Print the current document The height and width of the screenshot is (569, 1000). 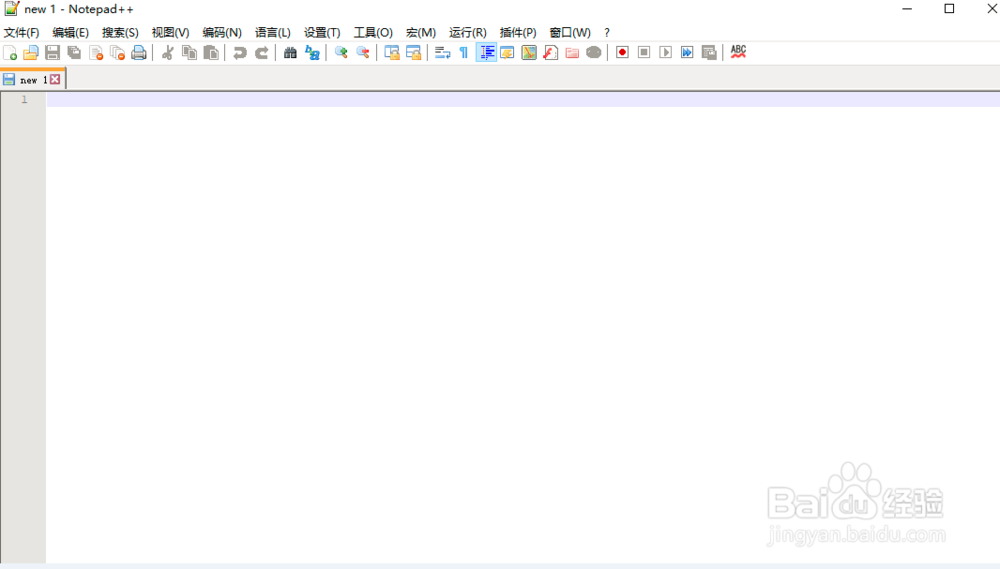(x=138, y=53)
